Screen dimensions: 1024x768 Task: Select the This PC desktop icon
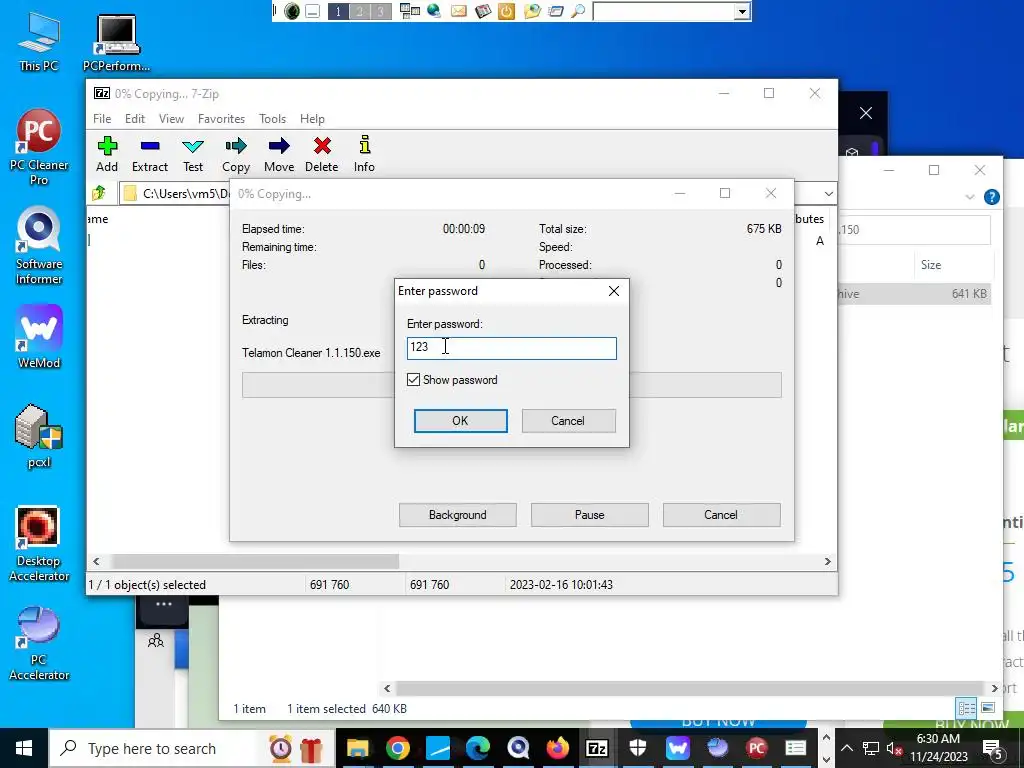click(x=39, y=41)
